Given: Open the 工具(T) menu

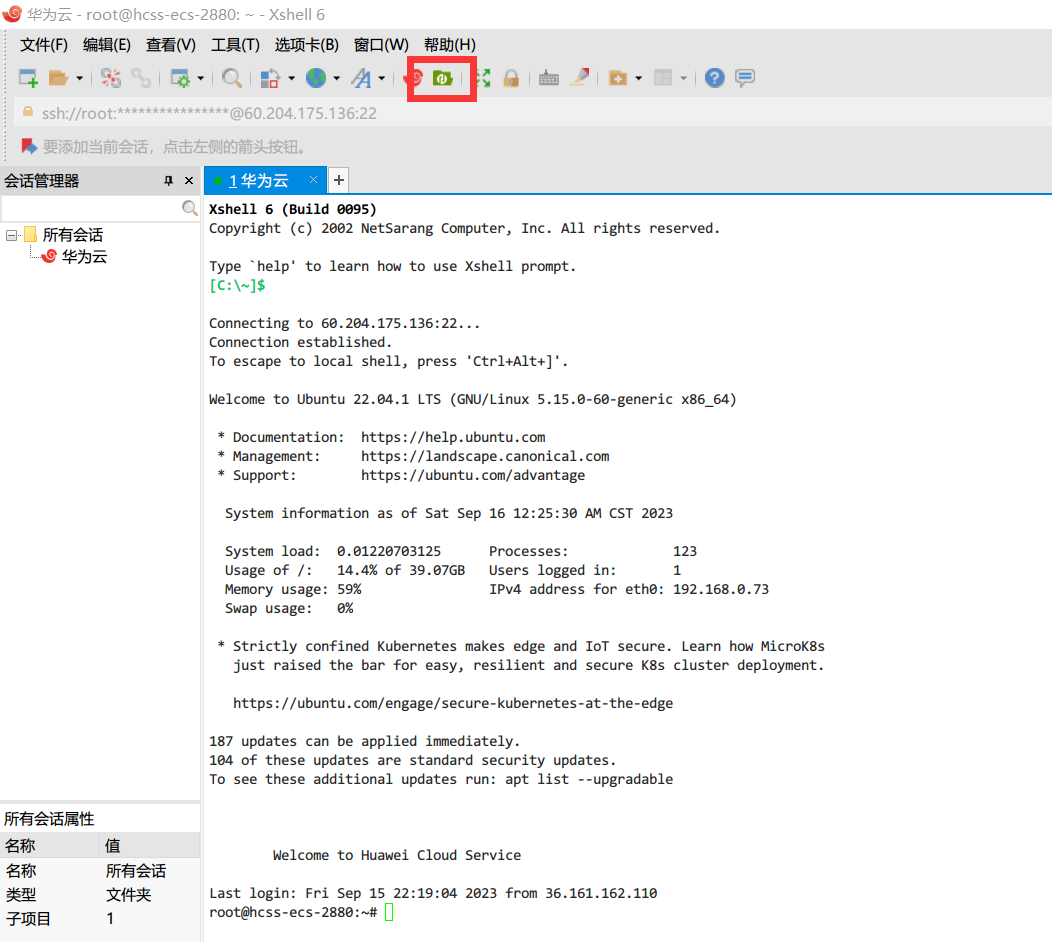Looking at the screenshot, I should point(235,45).
